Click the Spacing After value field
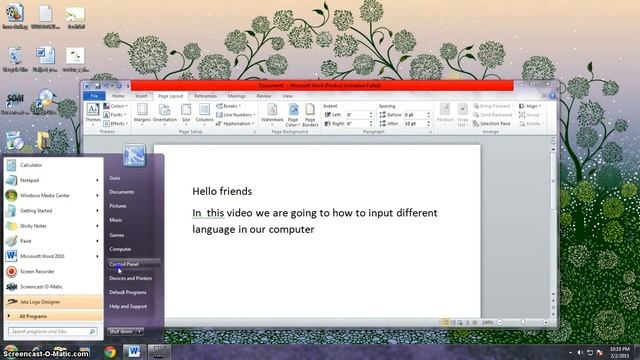Screen dimensions: 640x360 [x=415, y=124]
